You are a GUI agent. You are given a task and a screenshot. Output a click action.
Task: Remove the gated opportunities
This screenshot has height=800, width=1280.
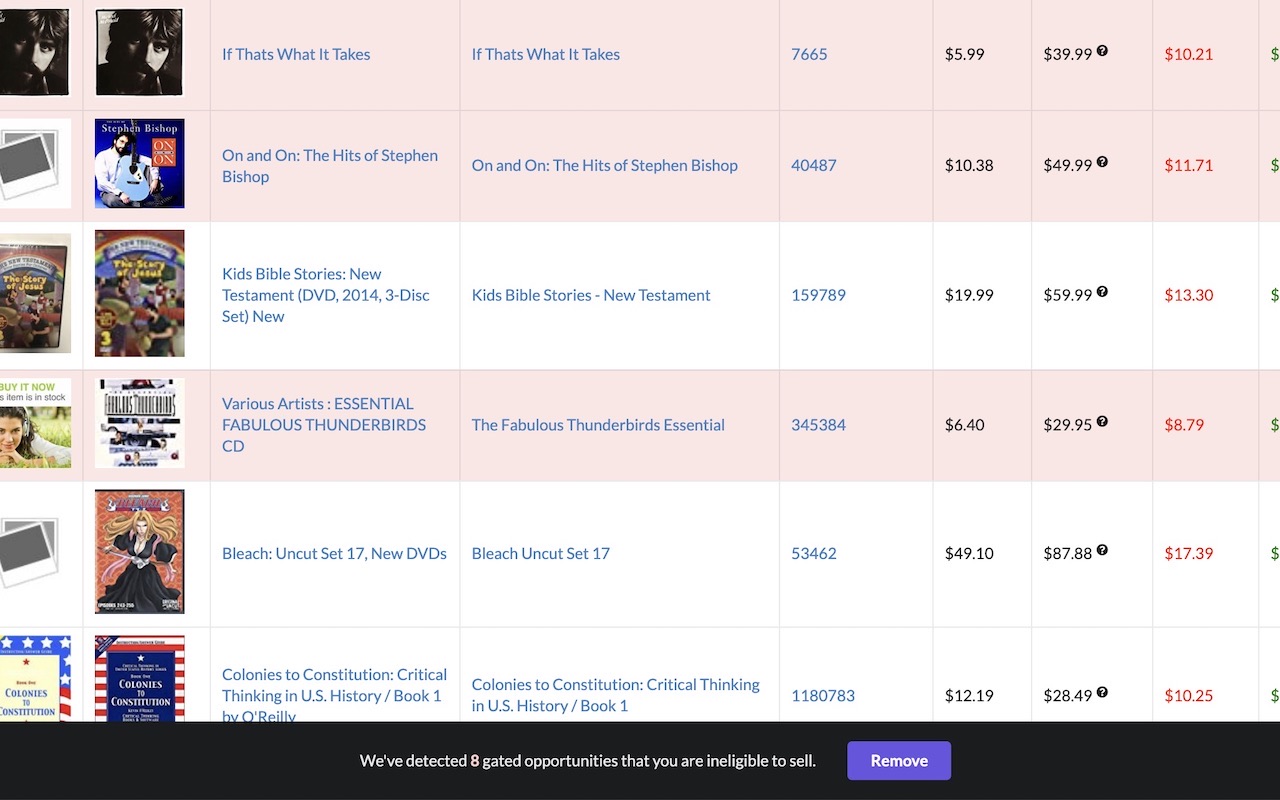coord(898,761)
